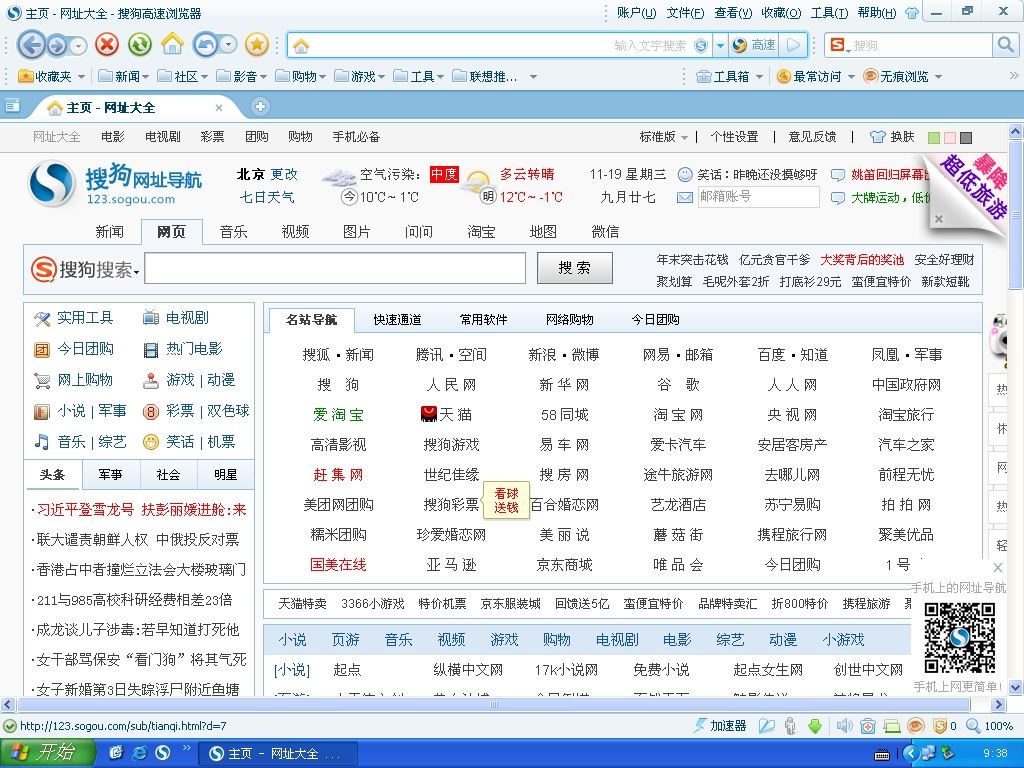Screen dimensions: 1024x768
Task: Expand the dropdown next to the undo-tab button
Action: click(x=228, y=45)
